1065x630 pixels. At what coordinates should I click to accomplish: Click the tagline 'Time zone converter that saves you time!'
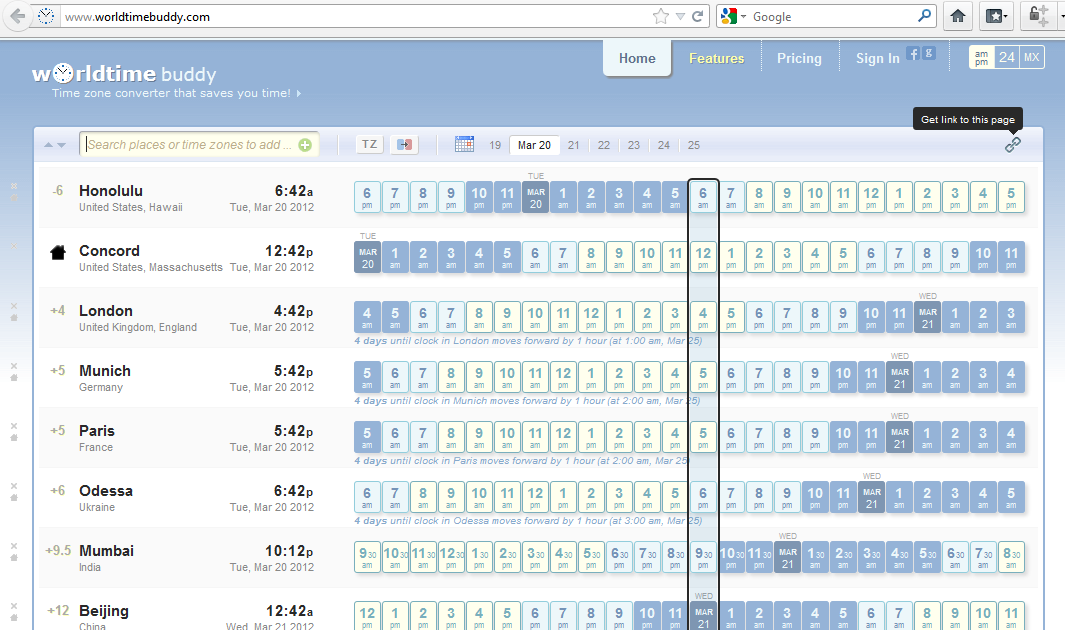(x=171, y=93)
